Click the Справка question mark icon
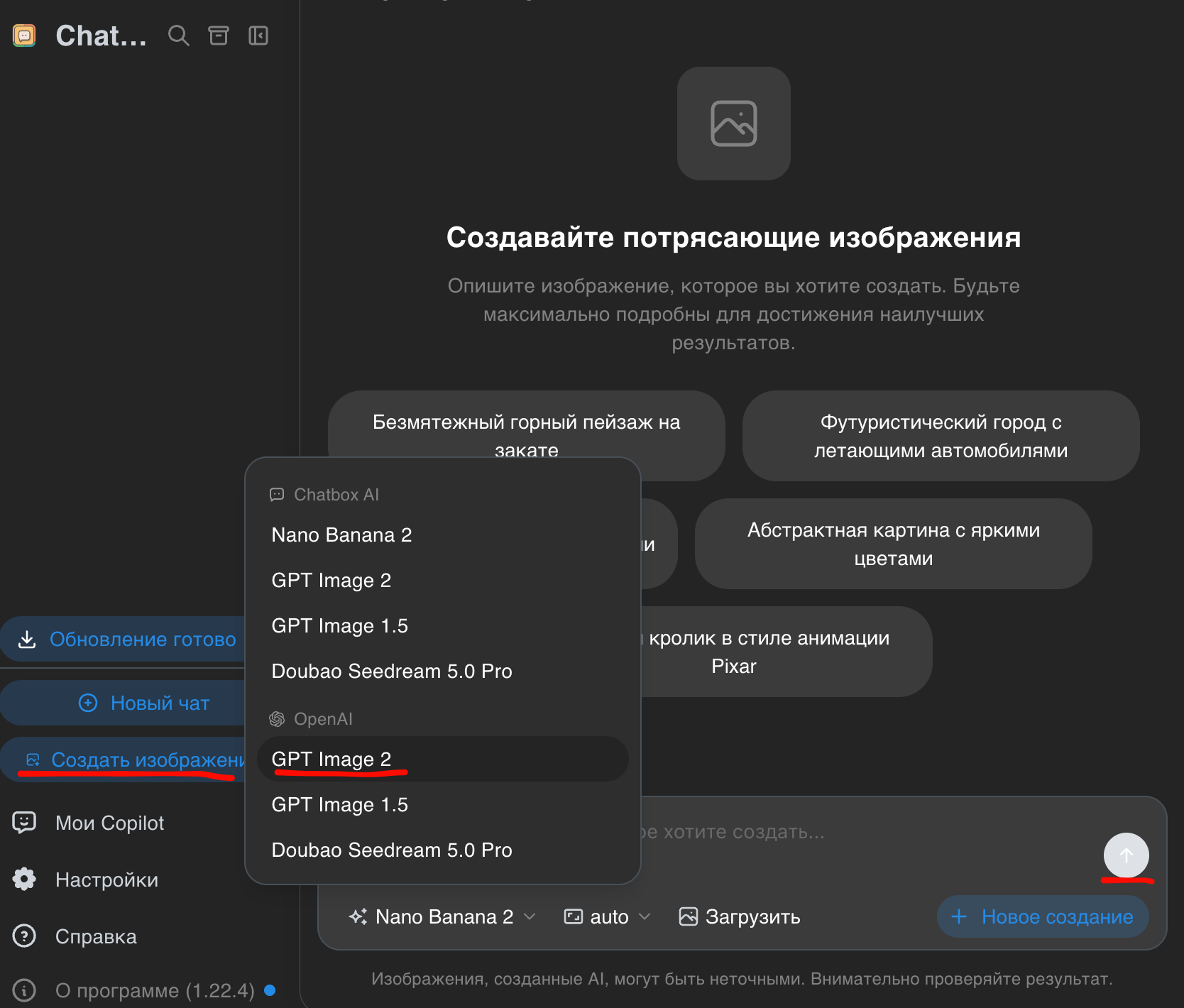Image resolution: width=1184 pixels, height=1008 pixels. pyautogui.click(x=24, y=936)
